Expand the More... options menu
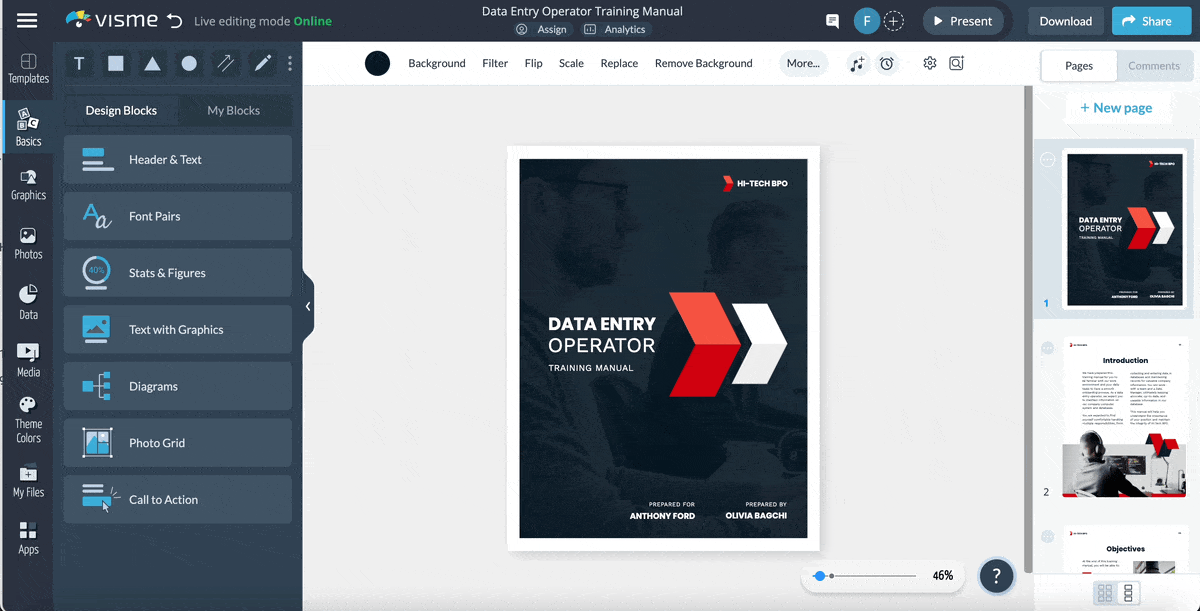Screen dimensions: 1200x611 pos(803,63)
